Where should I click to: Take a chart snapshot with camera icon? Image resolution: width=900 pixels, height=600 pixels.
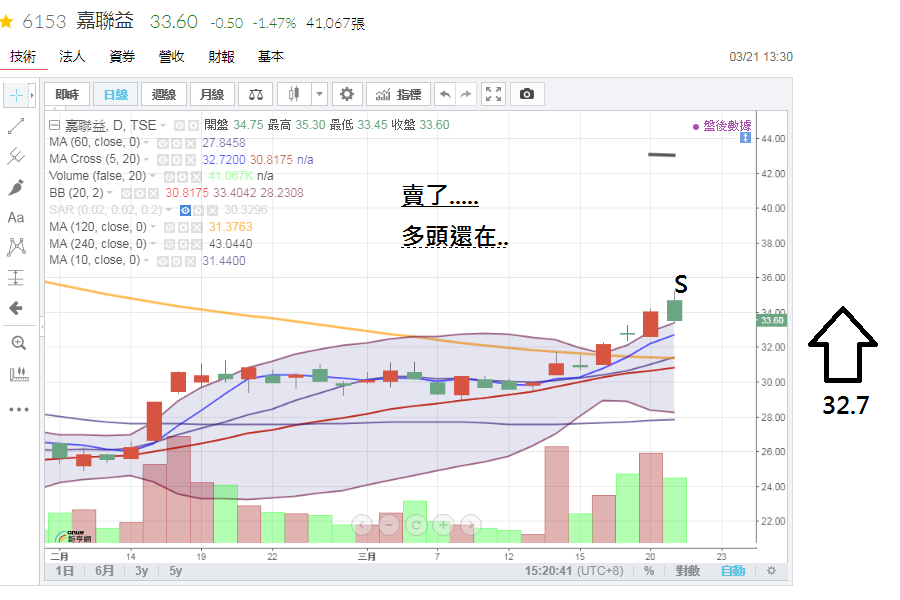(527, 95)
